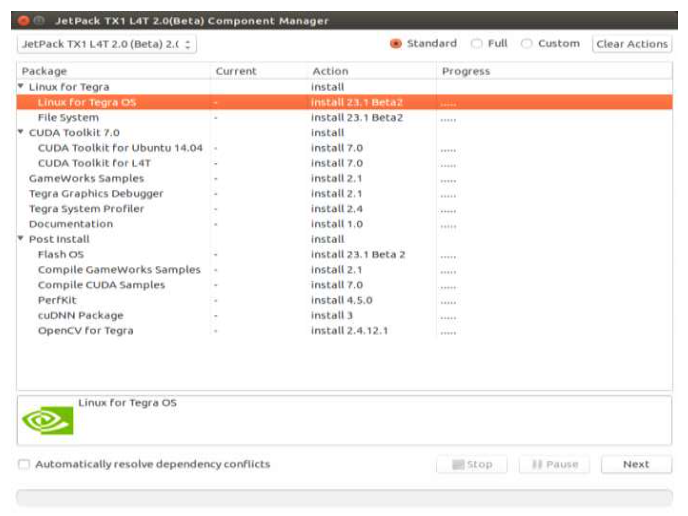Viewport: 688px width, 516px height.
Task: Select the Documentation package row
Action: [344, 224]
